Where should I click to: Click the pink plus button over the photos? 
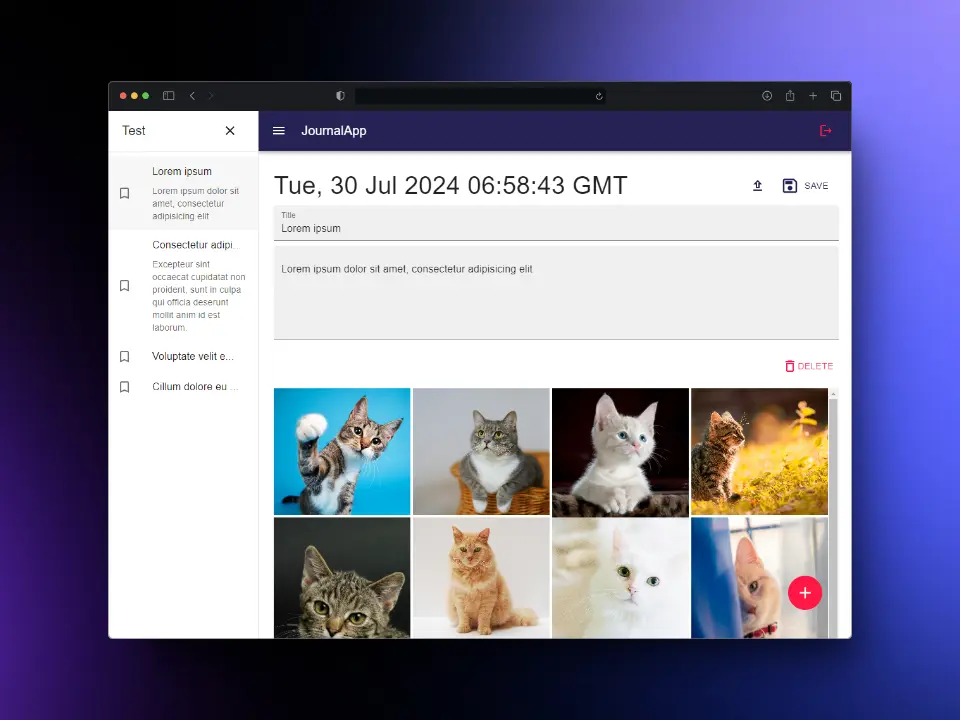805,593
